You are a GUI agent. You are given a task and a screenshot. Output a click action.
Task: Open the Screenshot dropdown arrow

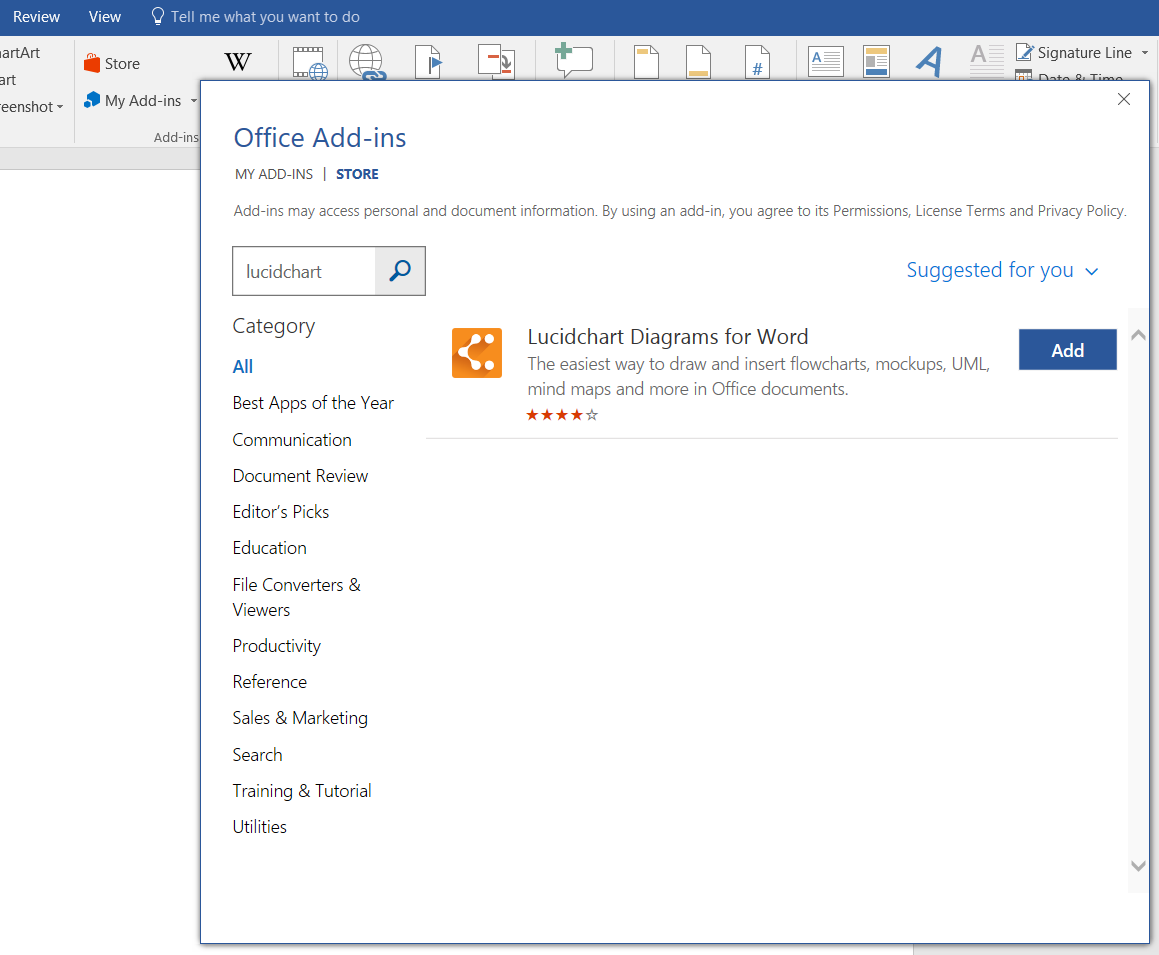coord(60,107)
